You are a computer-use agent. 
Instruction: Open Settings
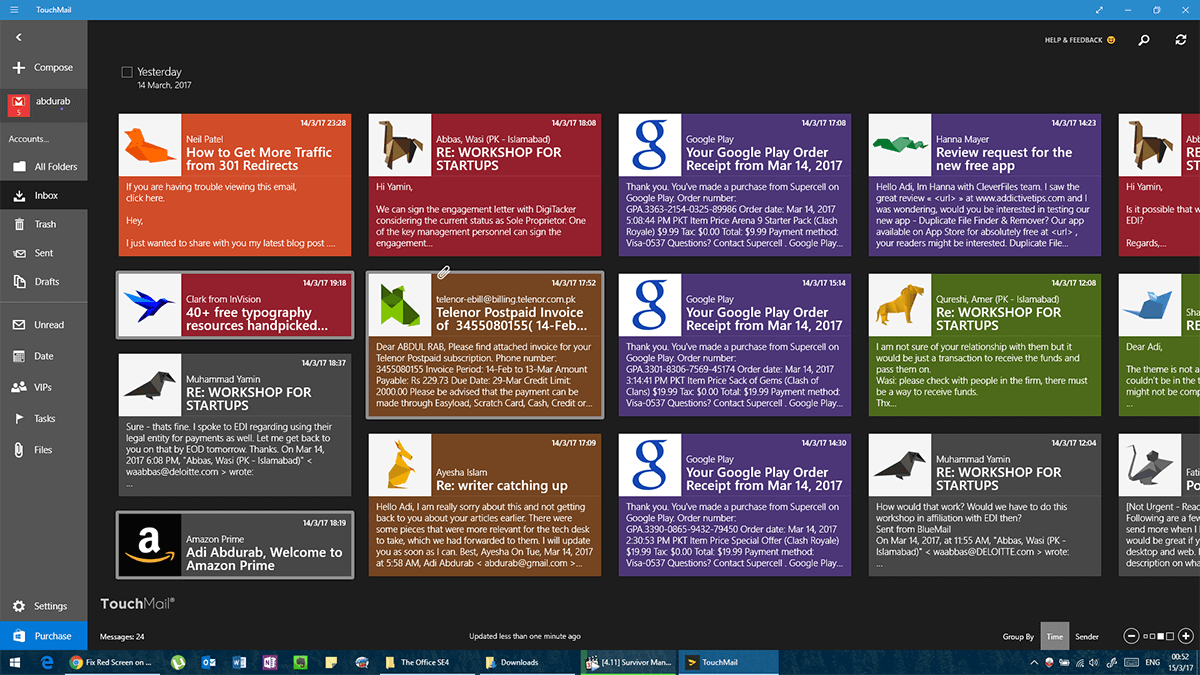point(43,606)
